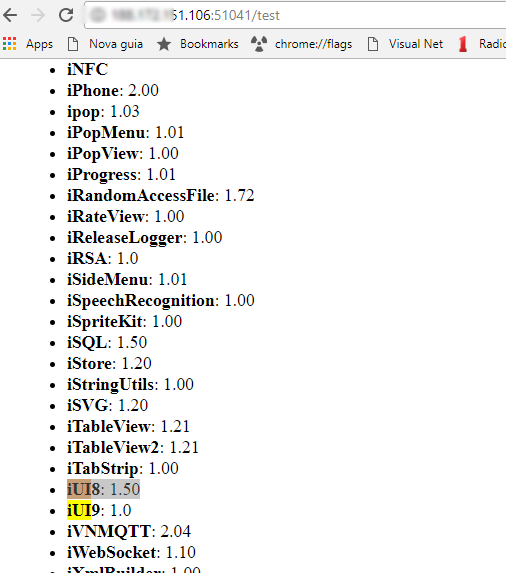
Task: Click the Nova guia page icon
Action: pyautogui.click(x=73, y=44)
